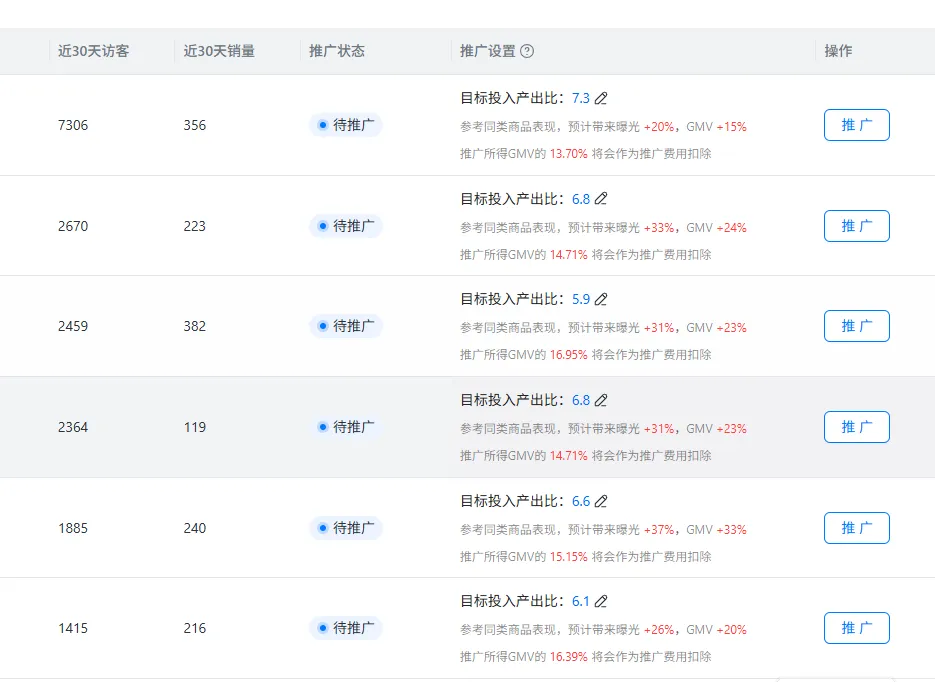Edit the 5.9 target ROI pencil icon
935x682 pixels.
(601, 299)
